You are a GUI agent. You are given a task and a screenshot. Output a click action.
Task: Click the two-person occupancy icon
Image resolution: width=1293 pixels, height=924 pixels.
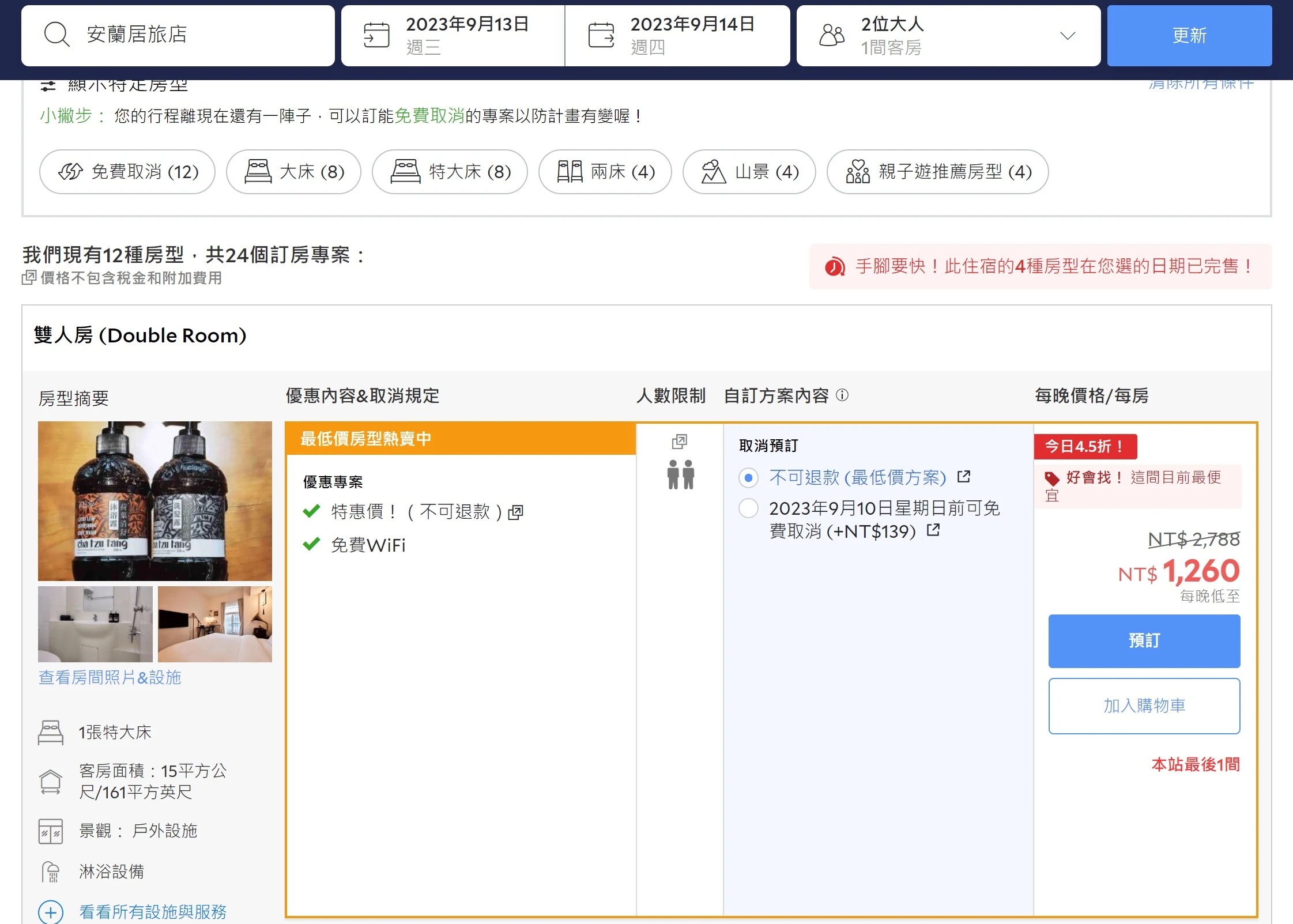pyautogui.click(x=681, y=474)
